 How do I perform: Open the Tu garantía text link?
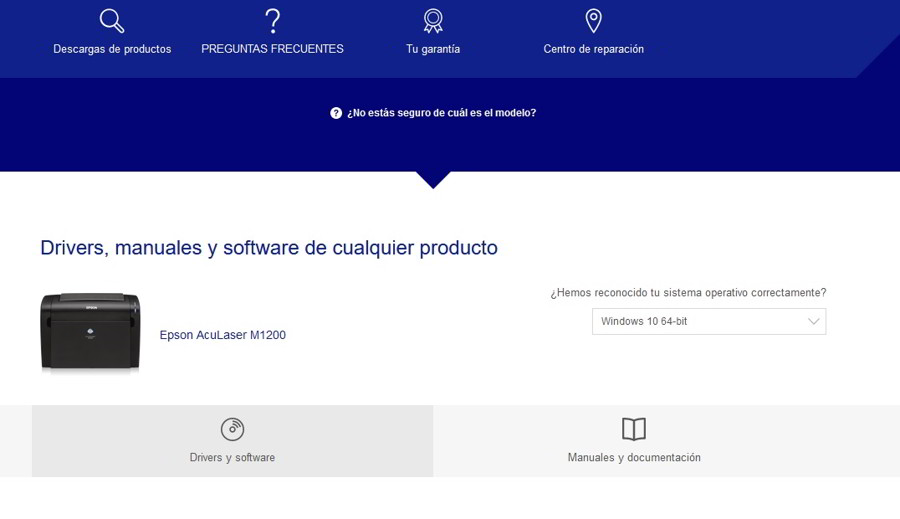pos(433,49)
